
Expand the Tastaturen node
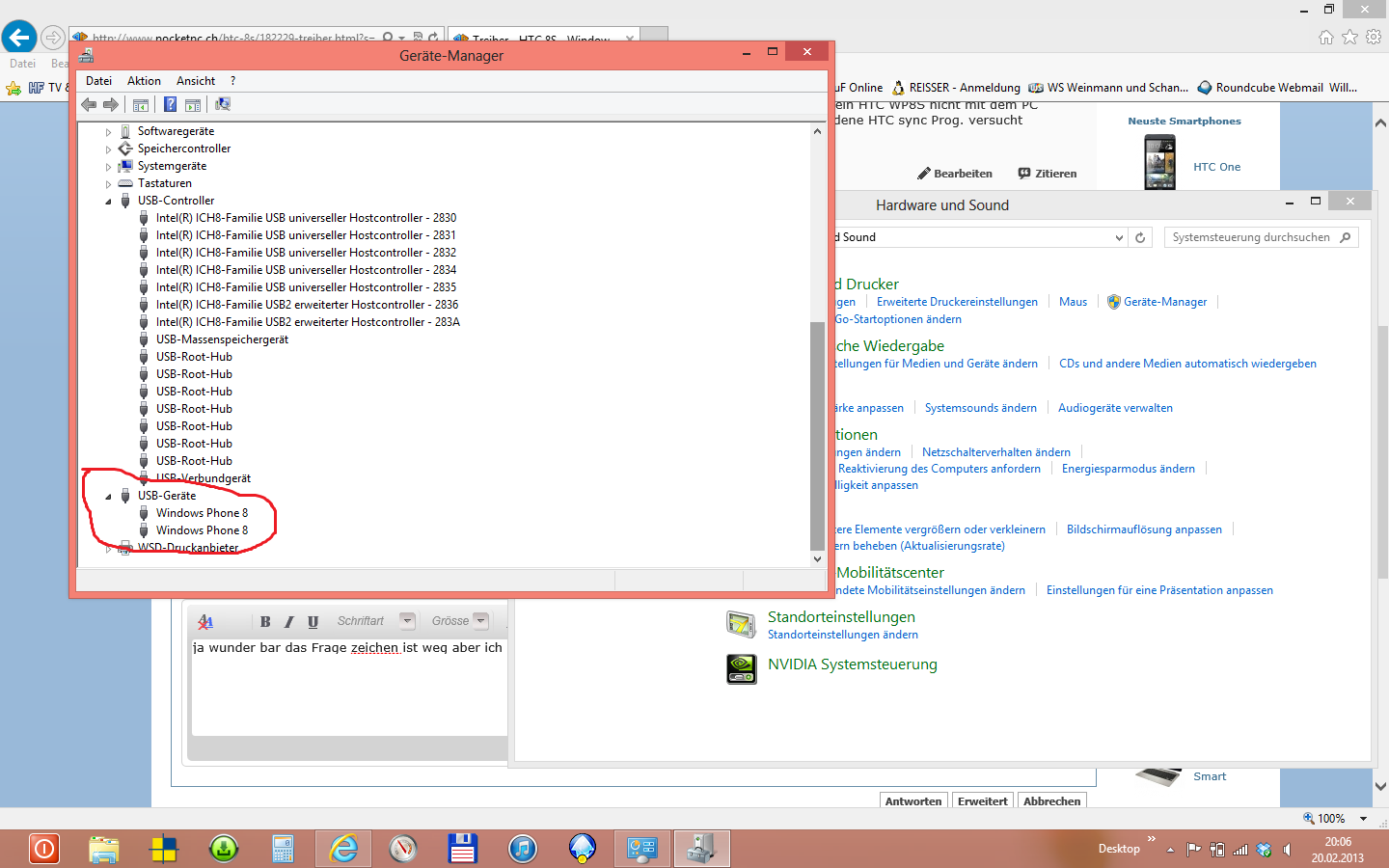[x=108, y=184]
